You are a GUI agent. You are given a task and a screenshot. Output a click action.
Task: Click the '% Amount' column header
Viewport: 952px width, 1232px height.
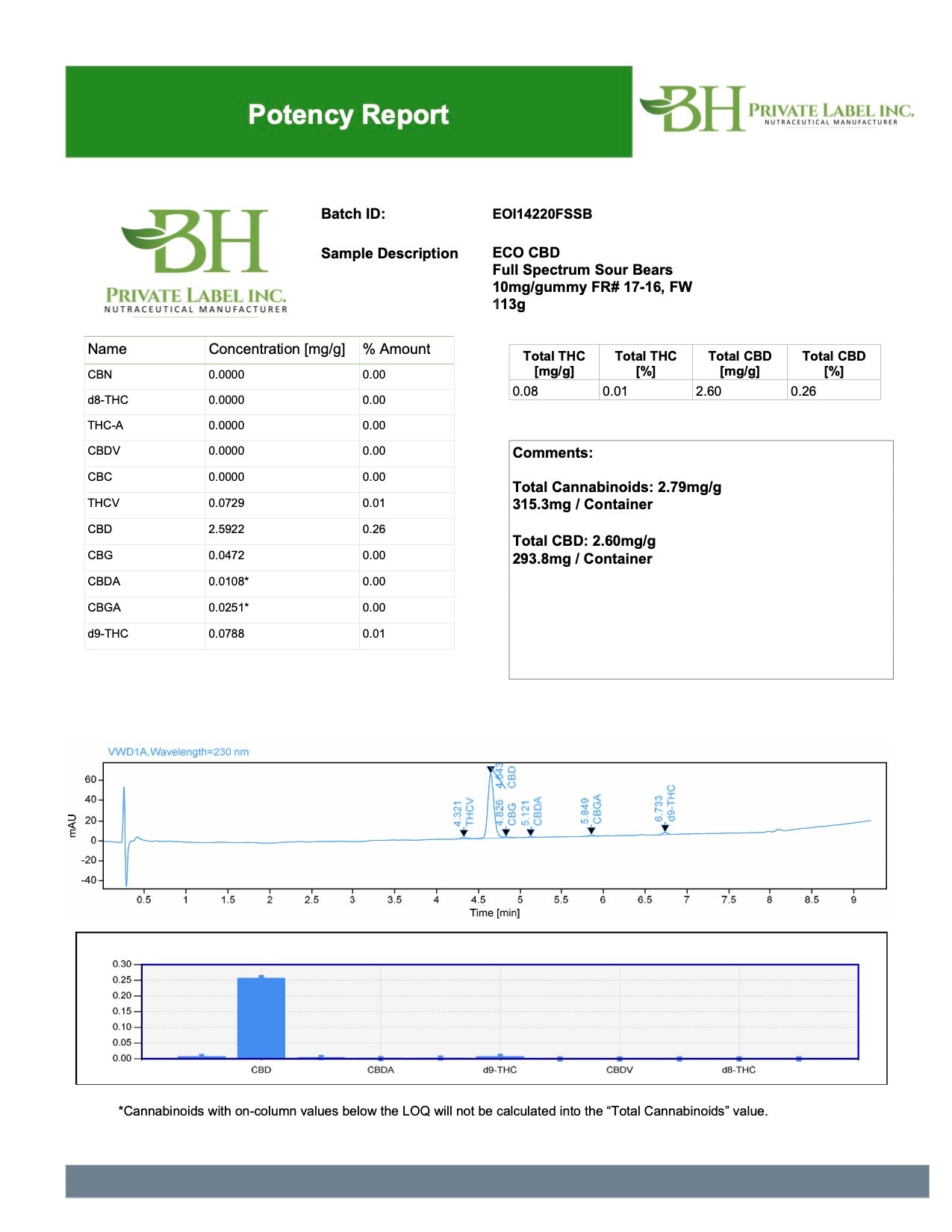tap(396, 349)
